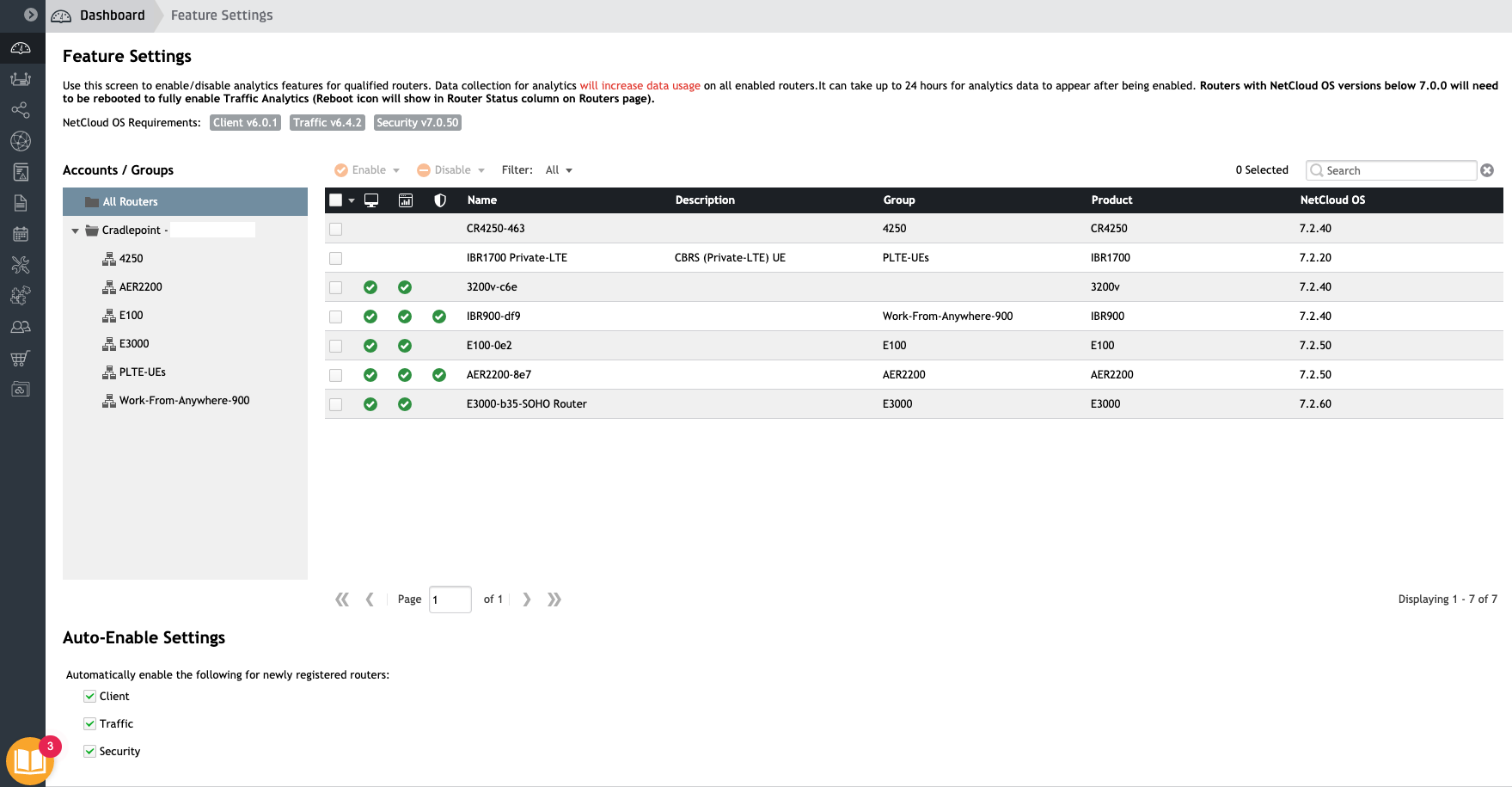Open the alerts log sidebar icon
The width and height of the screenshot is (1512, 787).
[21, 172]
